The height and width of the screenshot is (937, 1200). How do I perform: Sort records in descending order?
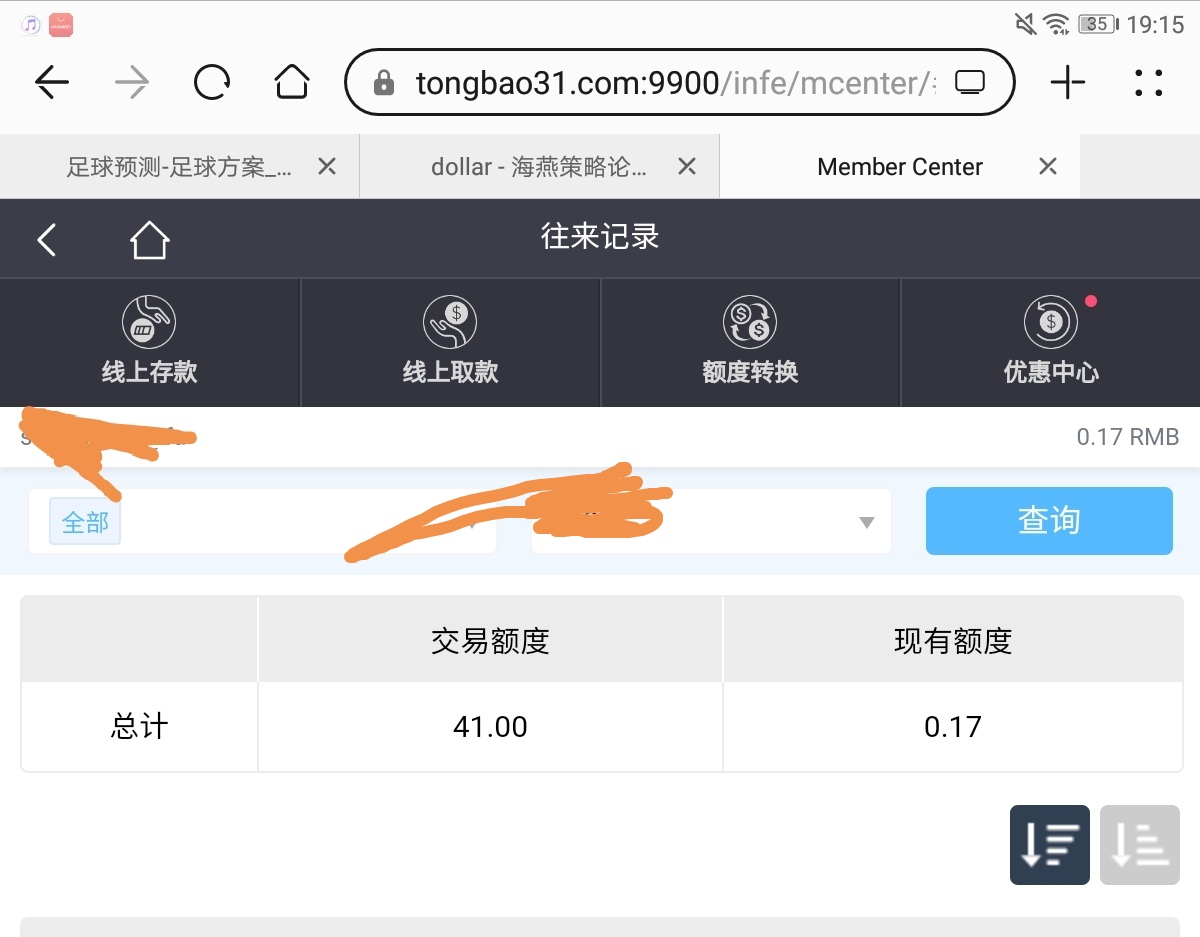tap(1049, 845)
